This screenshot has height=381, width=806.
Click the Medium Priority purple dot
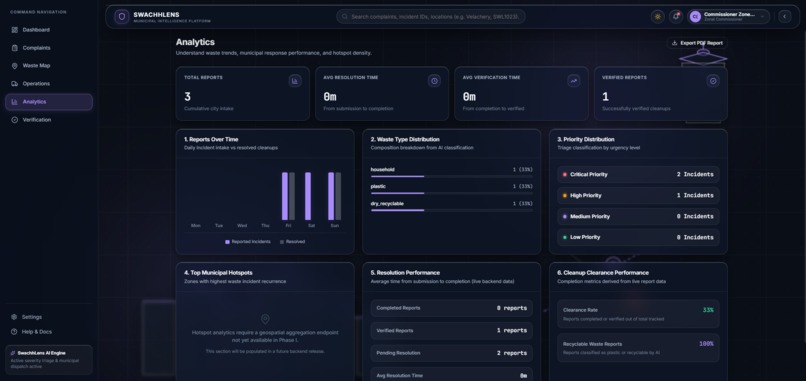[x=565, y=216]
